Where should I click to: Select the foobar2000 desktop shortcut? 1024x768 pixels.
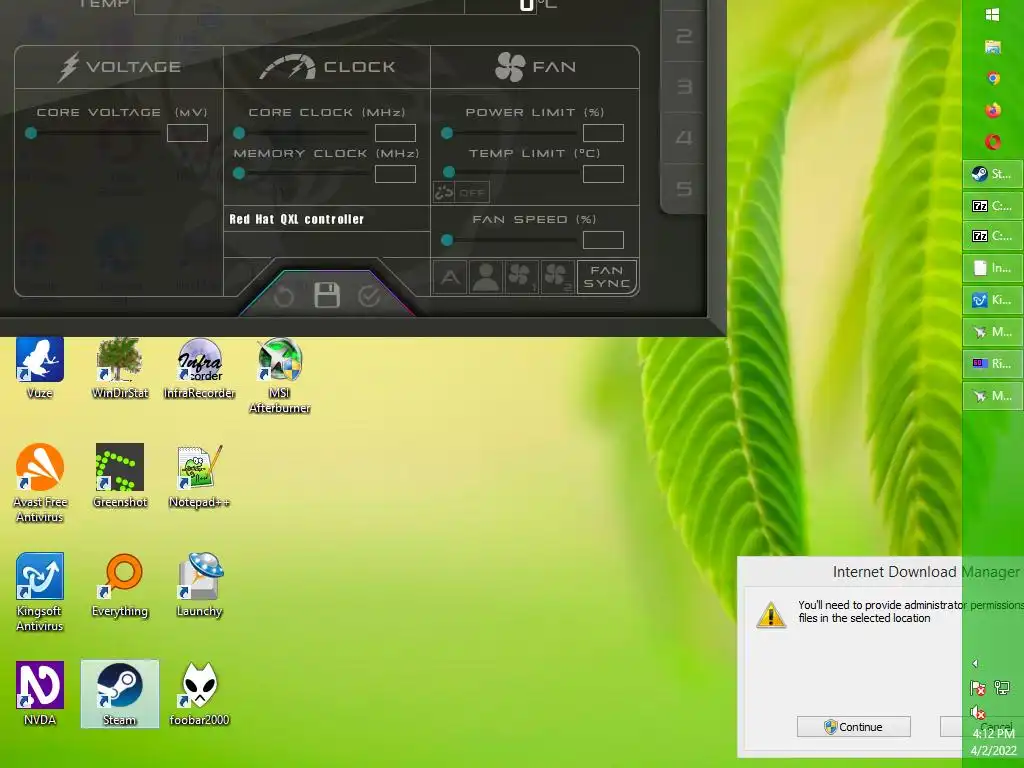pyautogui.click(x=199, y=694)
